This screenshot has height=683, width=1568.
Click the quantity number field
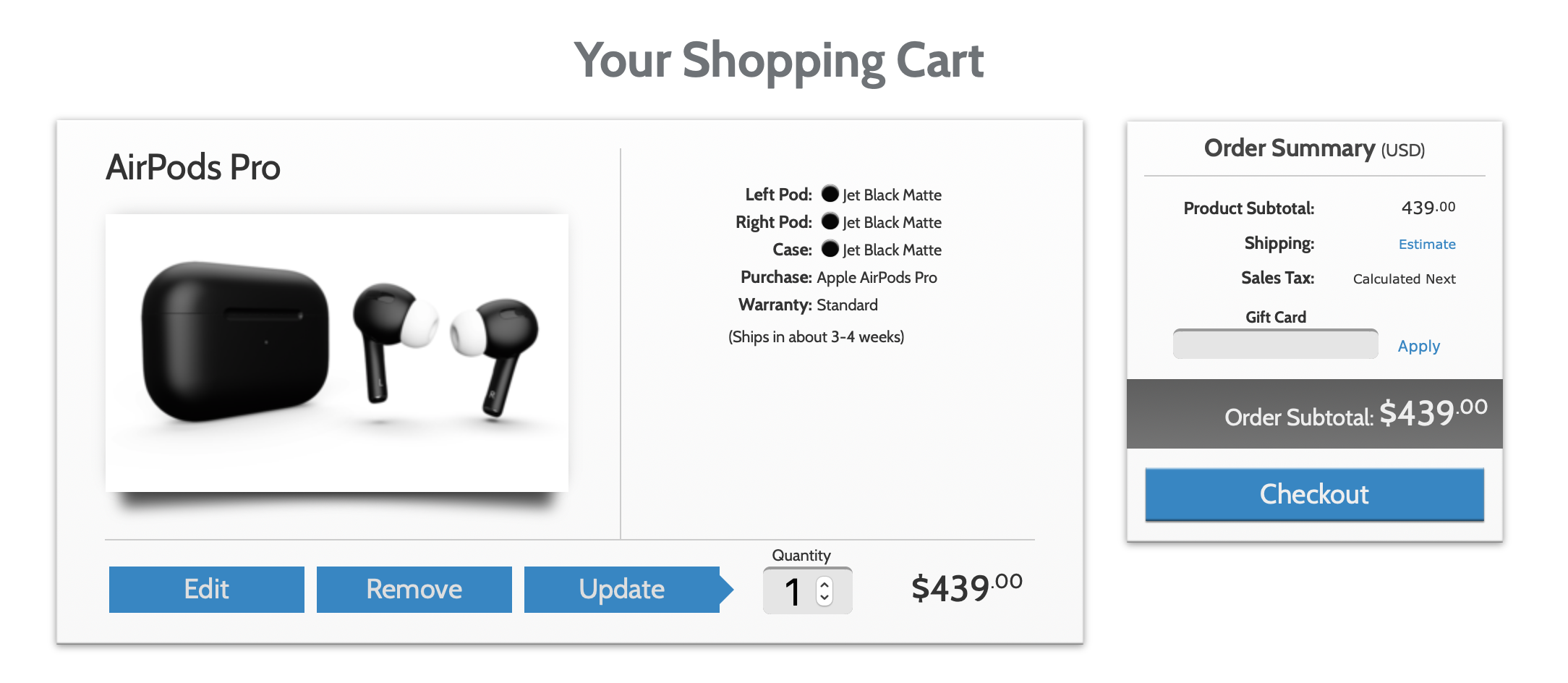point(793,592)
